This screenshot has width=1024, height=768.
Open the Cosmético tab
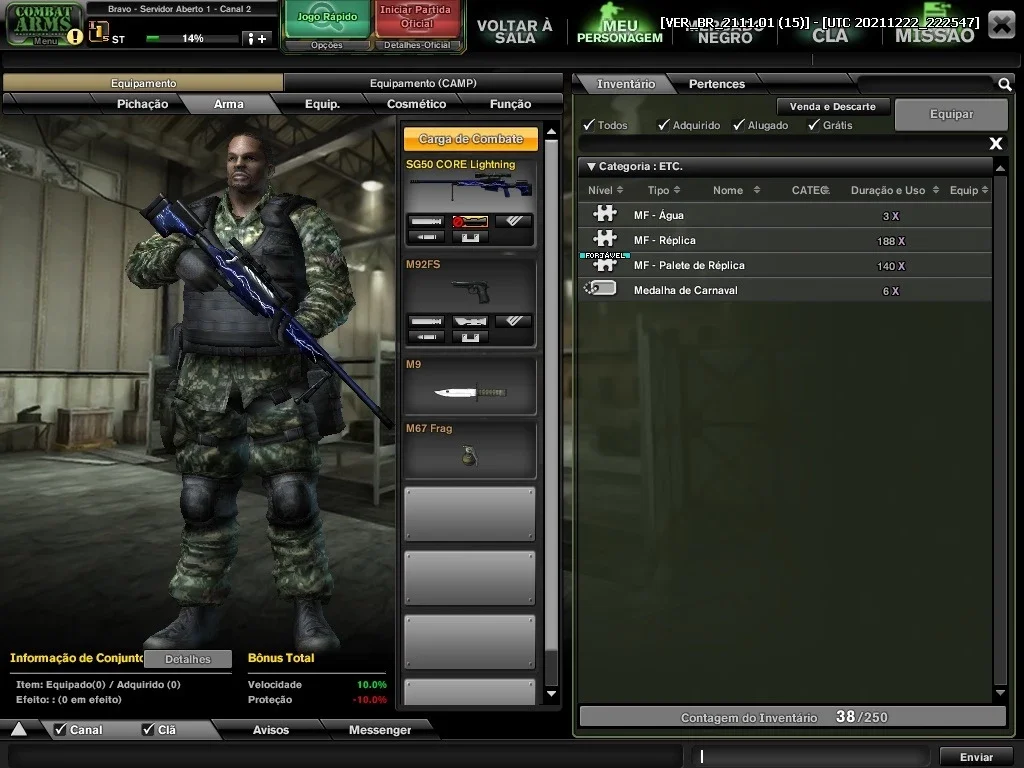[417, 104]
